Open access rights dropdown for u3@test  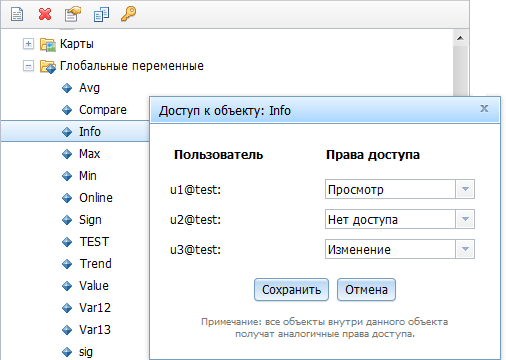(x=465, y=249)
